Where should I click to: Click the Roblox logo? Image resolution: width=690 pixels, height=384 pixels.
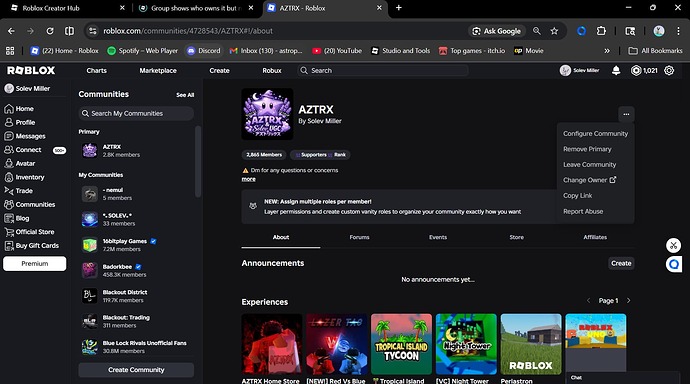coord(31,70)
